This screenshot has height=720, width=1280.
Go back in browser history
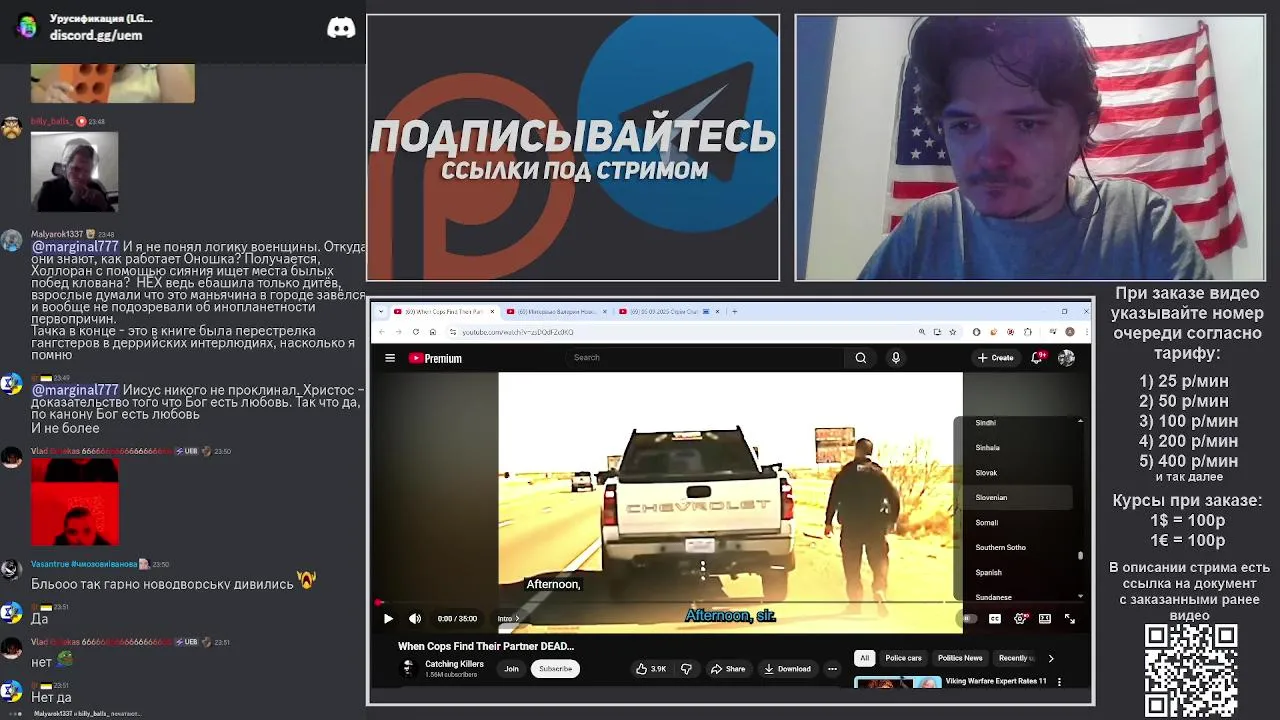(382, 332)
